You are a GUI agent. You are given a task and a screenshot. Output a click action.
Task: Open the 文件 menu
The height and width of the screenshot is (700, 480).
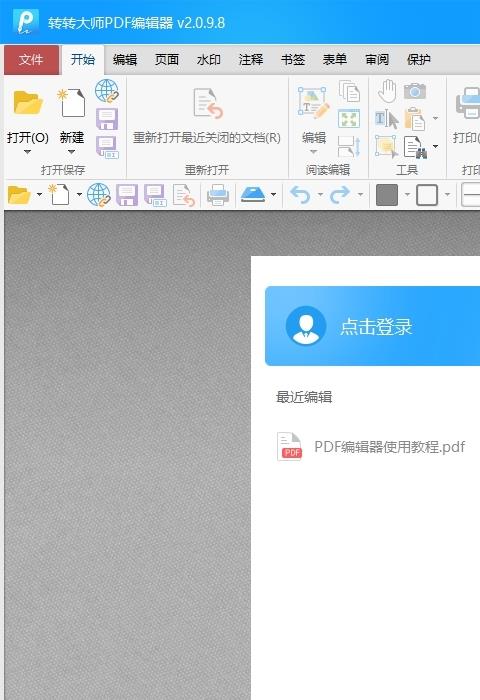31,59
